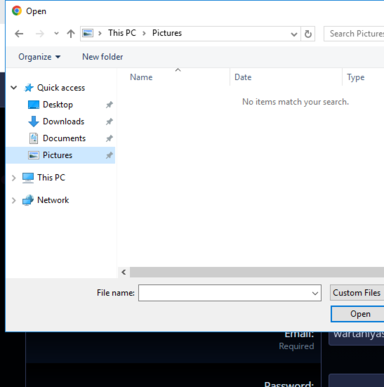This screenshot has width=384, height=387.
Task: Open the address bar history dropdown
Action: 294,34
